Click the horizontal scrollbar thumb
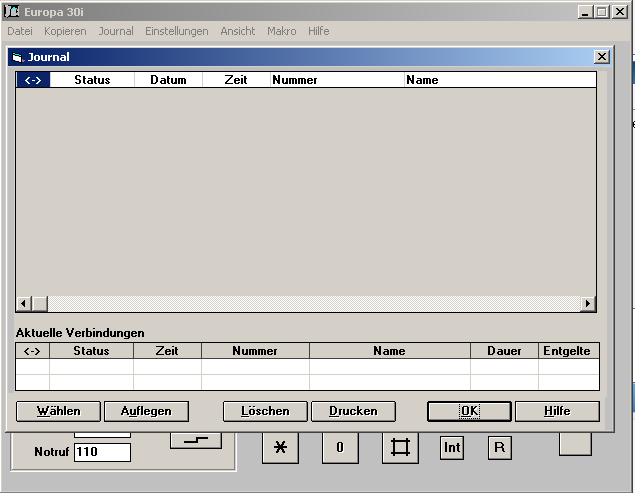The width and height of the screenshot is (635, 493). (x=40, y=303)
